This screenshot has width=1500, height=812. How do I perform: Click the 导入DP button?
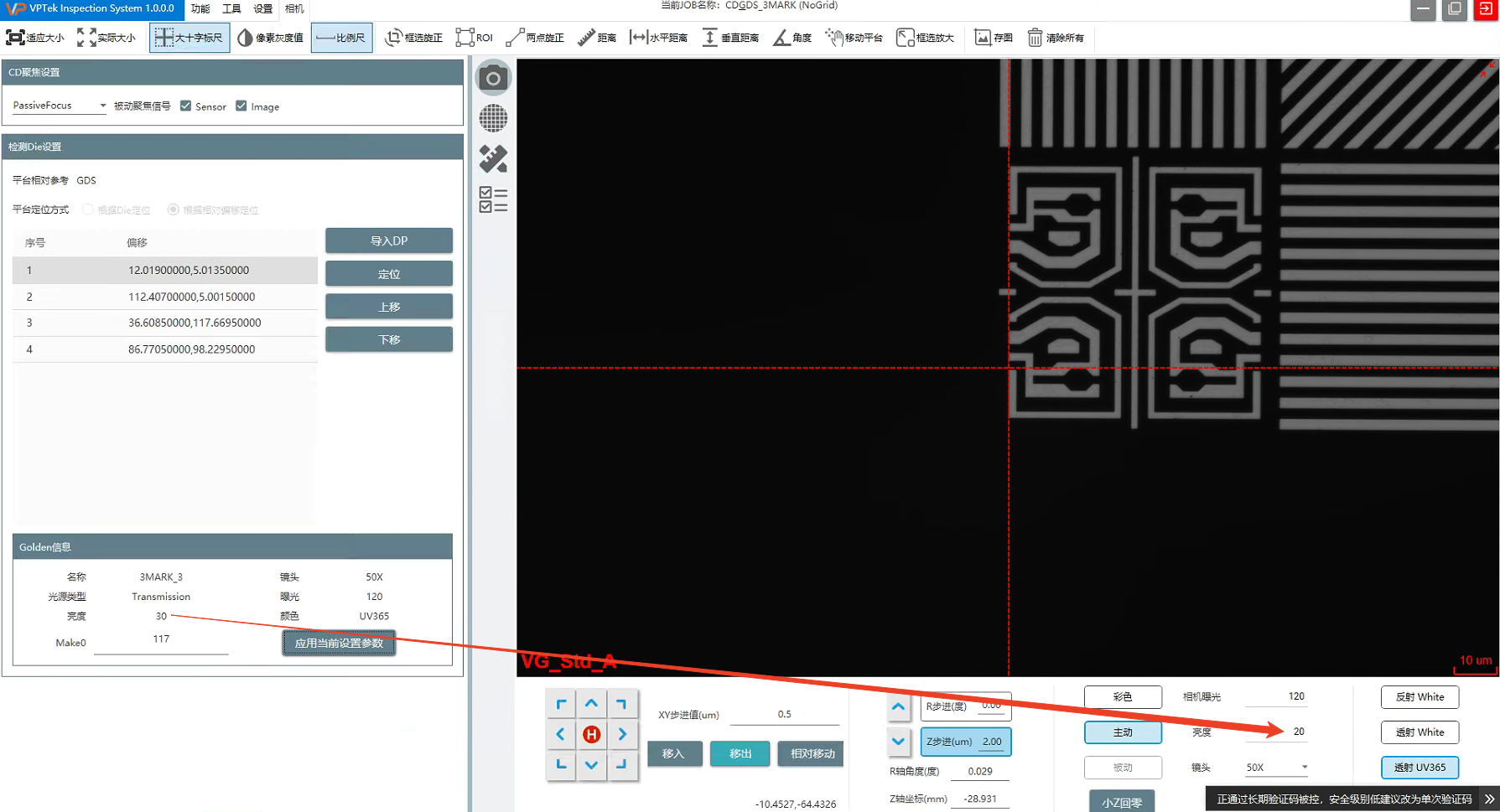pyautogui.click(x=389, y=241)
